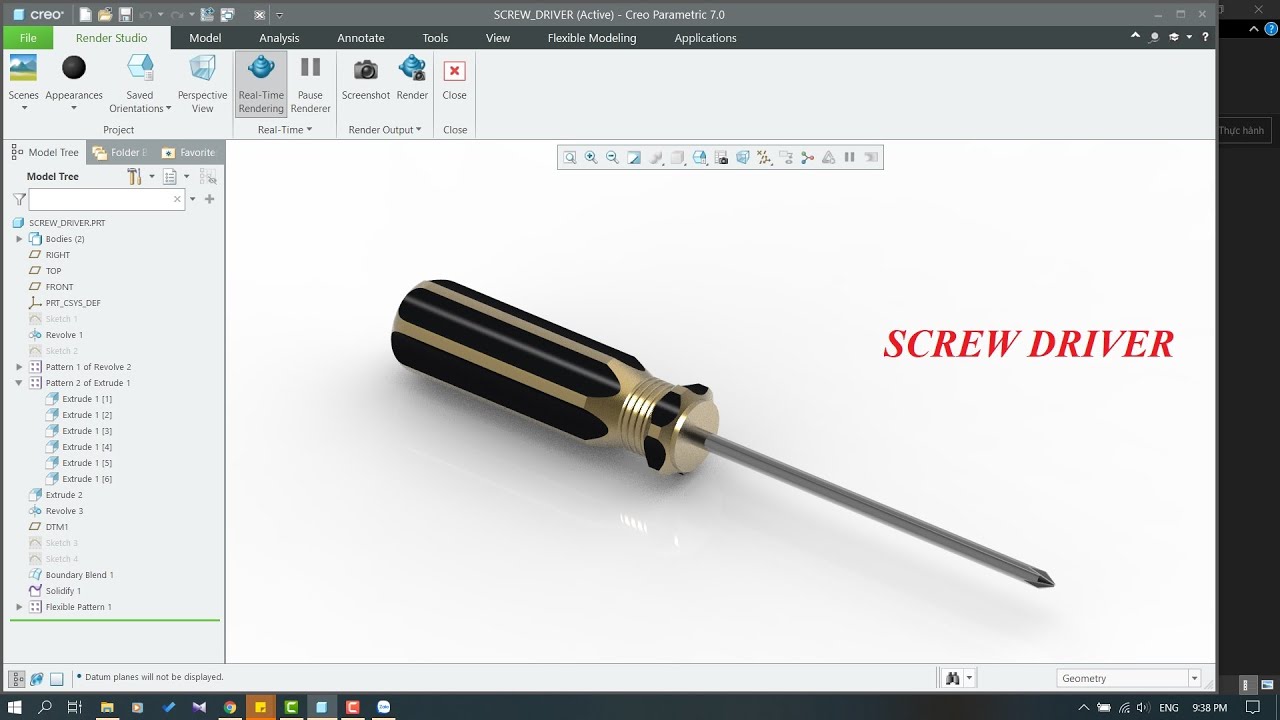
Task: Open the Flexible Modeling tab
Action: point(592,38)
